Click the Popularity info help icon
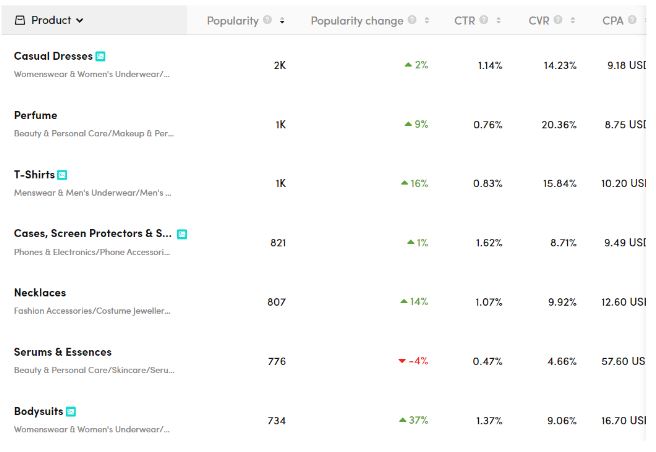 (268, 21)
